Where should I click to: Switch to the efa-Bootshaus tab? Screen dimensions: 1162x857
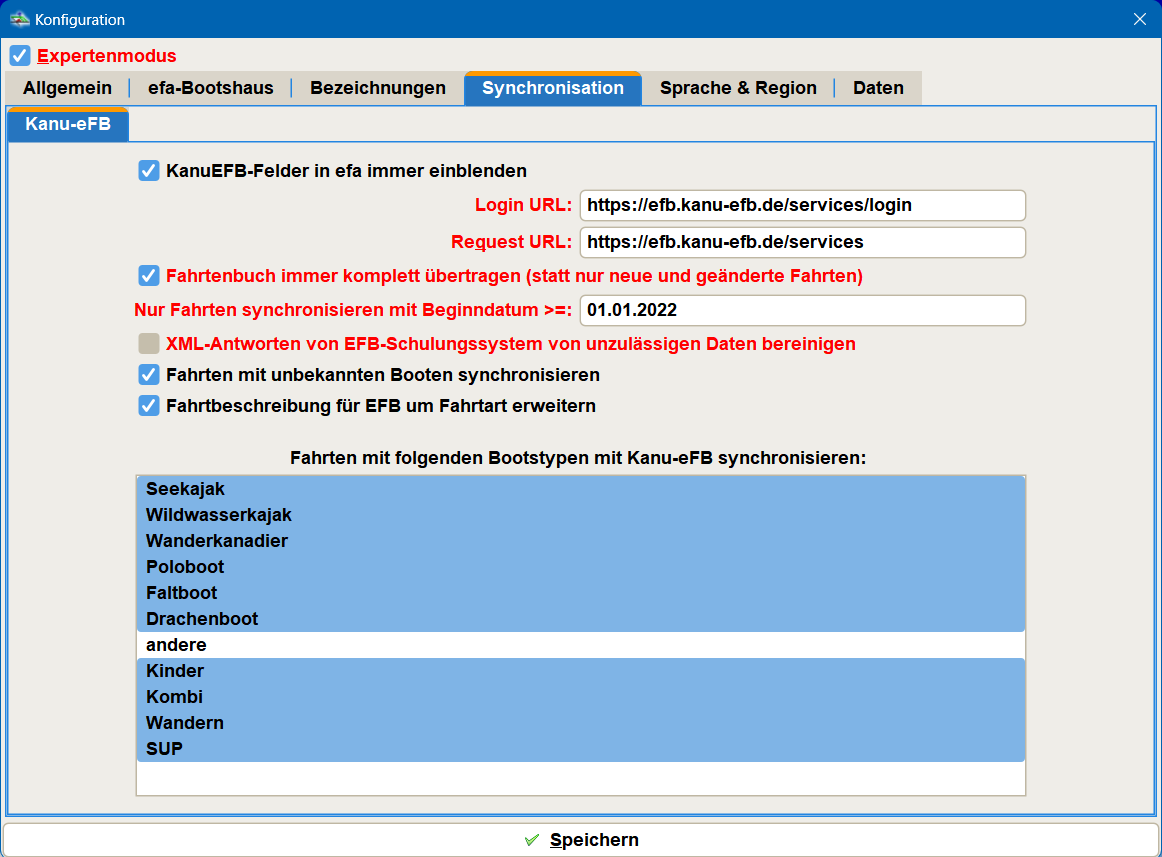(x=210, y=88)
